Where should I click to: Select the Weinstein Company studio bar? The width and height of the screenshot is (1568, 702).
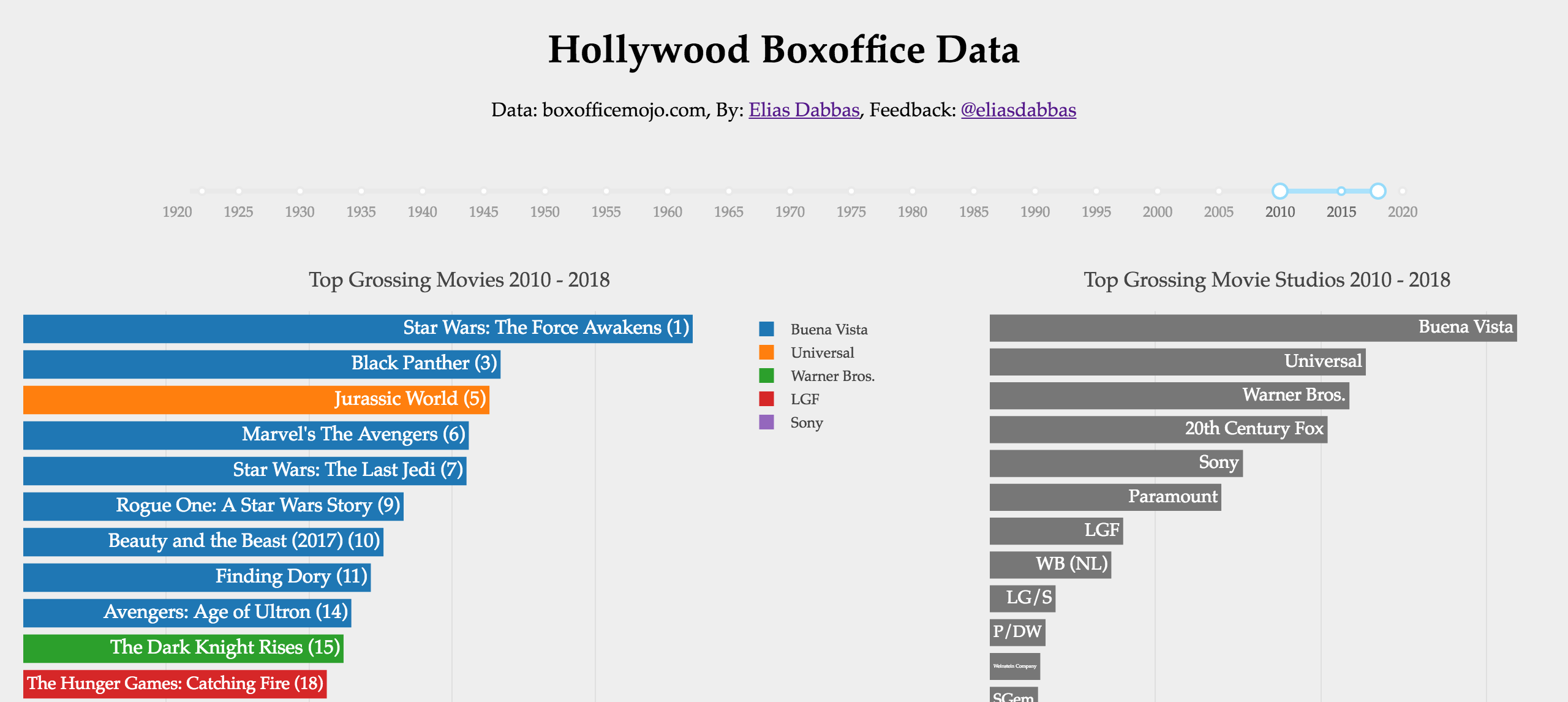(x=1015, y=666)
